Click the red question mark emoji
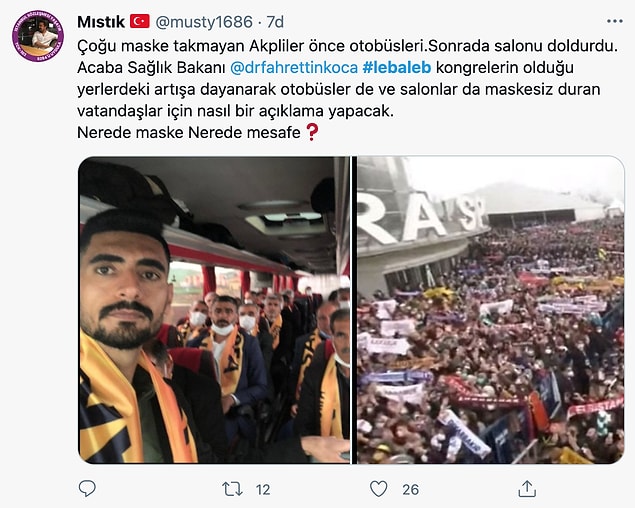 (311, 132)
